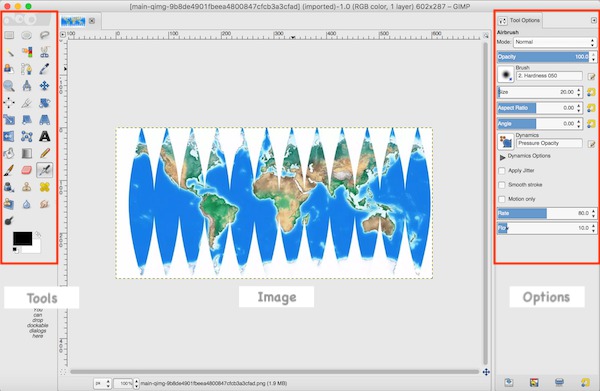Open the Tool Options tab menu arrow
The image size is (600, 391).
593,20
